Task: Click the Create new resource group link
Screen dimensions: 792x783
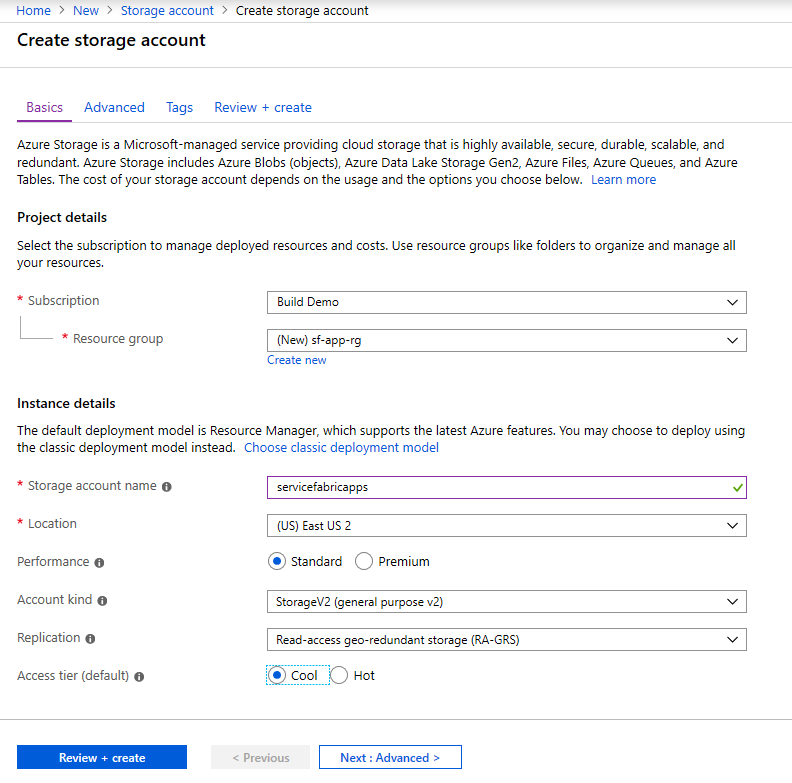Action: click(x=296, y=360)
